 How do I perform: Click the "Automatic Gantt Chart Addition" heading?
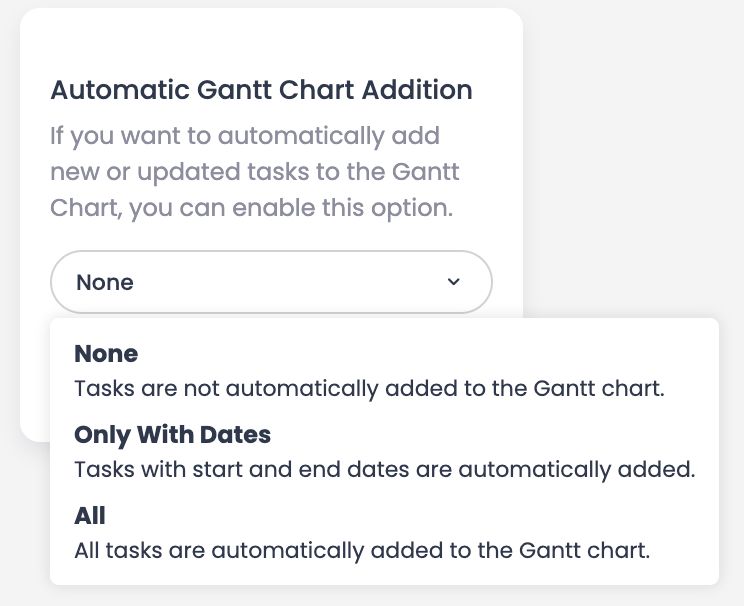click(x=261, y=90)
